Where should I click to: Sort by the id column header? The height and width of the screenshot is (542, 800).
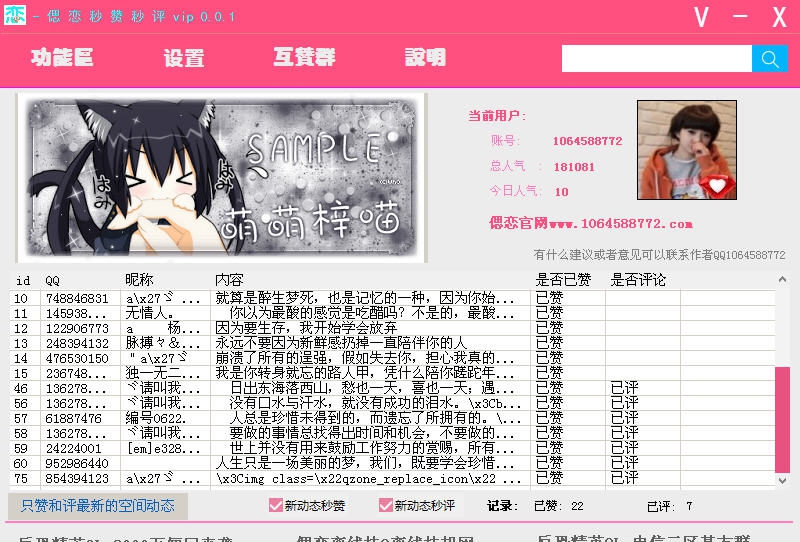click(23, 280)
